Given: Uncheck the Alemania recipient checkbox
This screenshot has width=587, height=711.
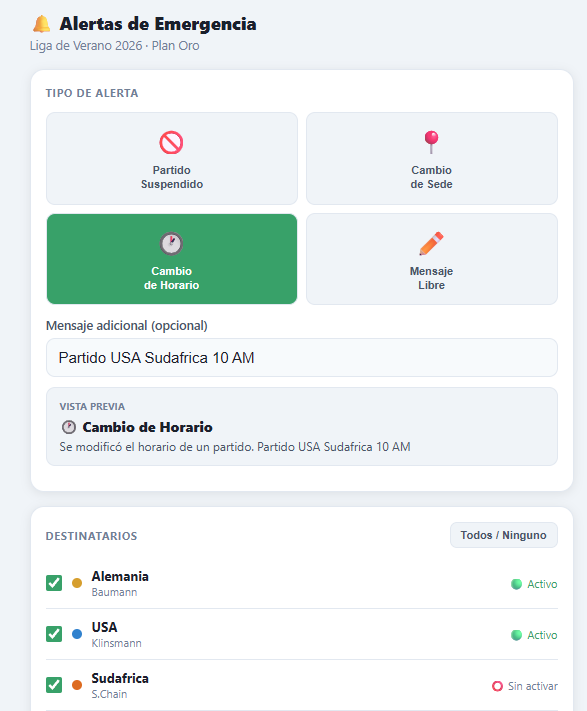Looking at the screenshot, I should coord(54,583).
